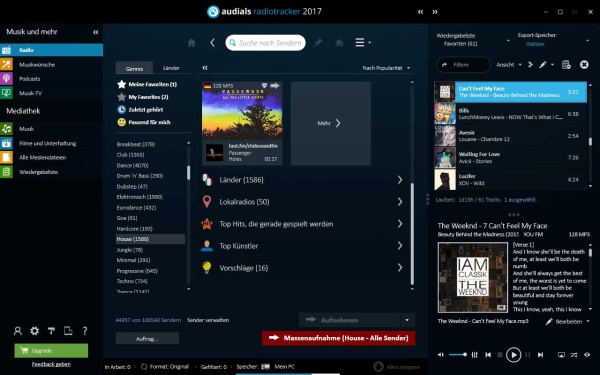Expand Top Hits, die gerade gespielt werden
Image resolution: width=600 pixels, height=375 pixels.
(x=302, y=224)
